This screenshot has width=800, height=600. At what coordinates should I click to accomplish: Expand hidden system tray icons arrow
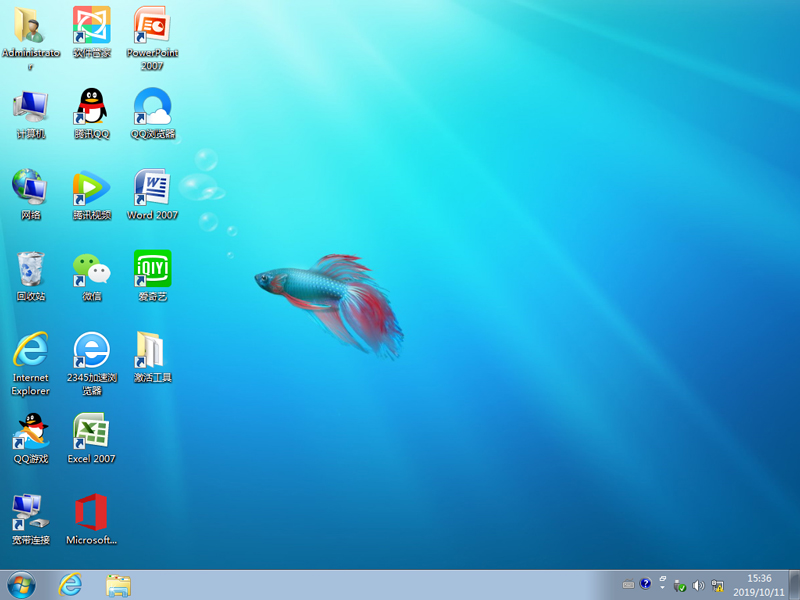663,584
